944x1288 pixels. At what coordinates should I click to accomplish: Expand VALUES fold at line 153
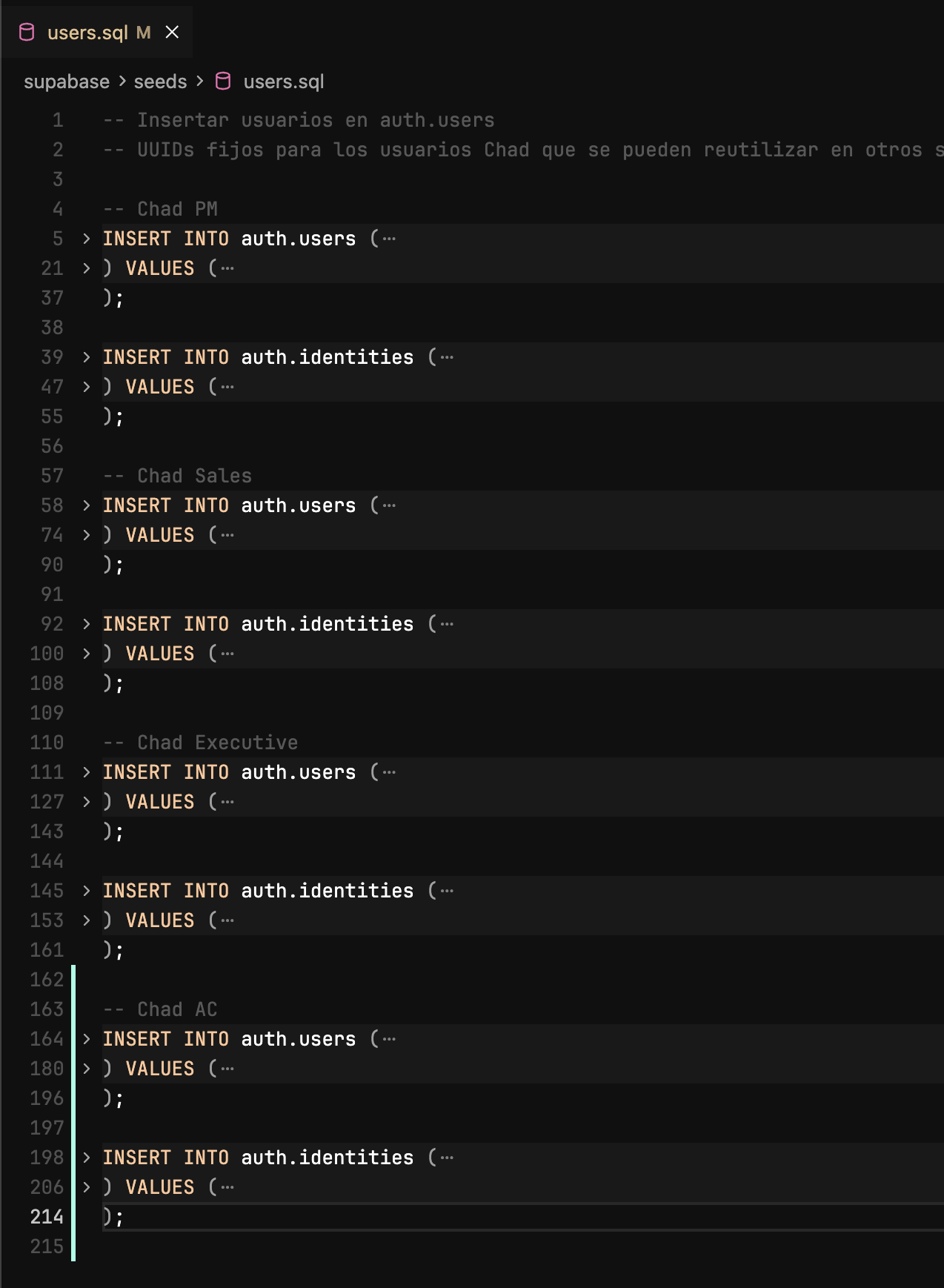[x=87, y=920]
